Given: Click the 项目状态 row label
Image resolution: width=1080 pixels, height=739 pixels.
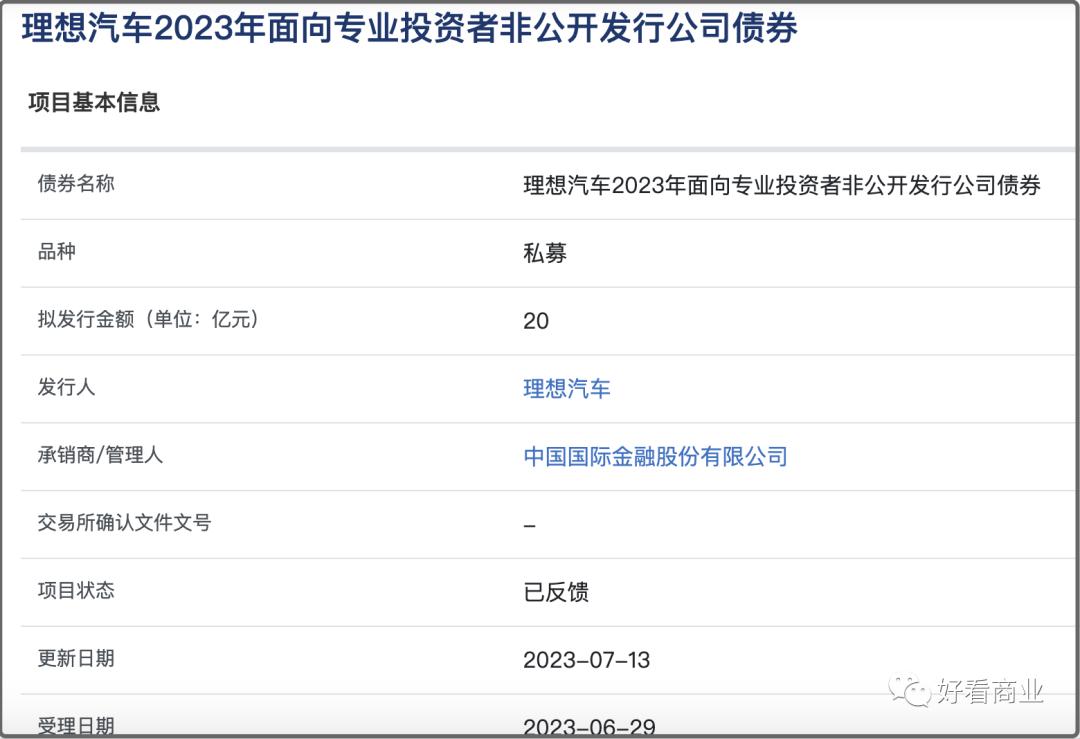Looking at the screenshot, I should click(x=76, y=590).
